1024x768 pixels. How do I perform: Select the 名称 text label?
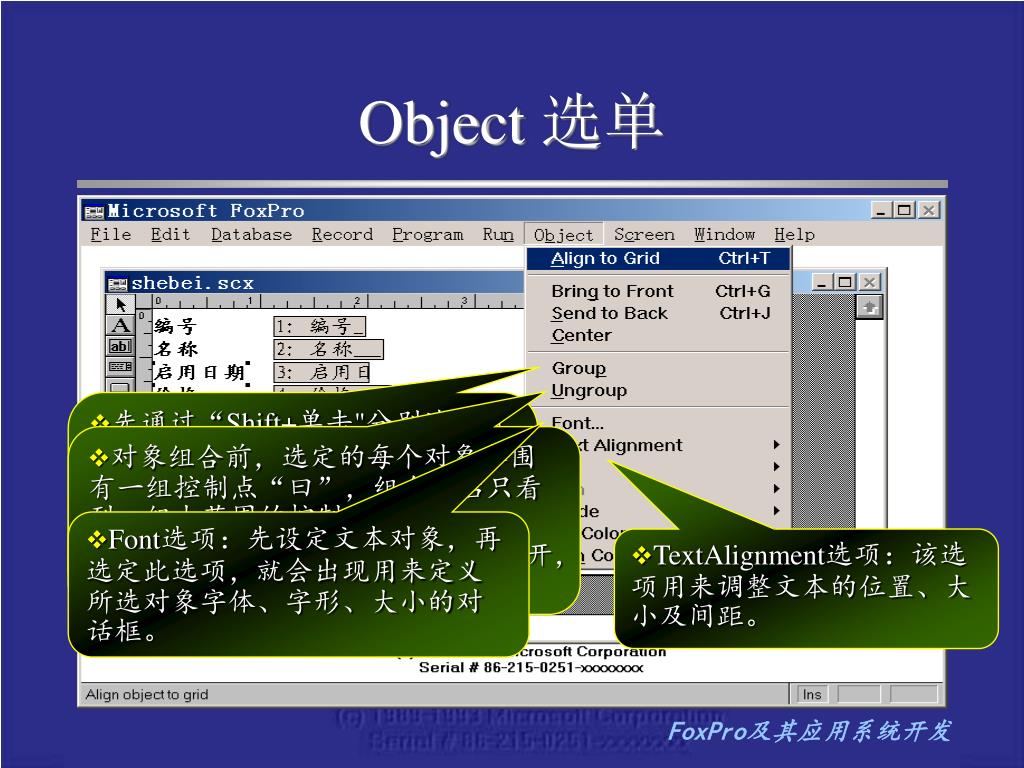[x=176, y=349]
